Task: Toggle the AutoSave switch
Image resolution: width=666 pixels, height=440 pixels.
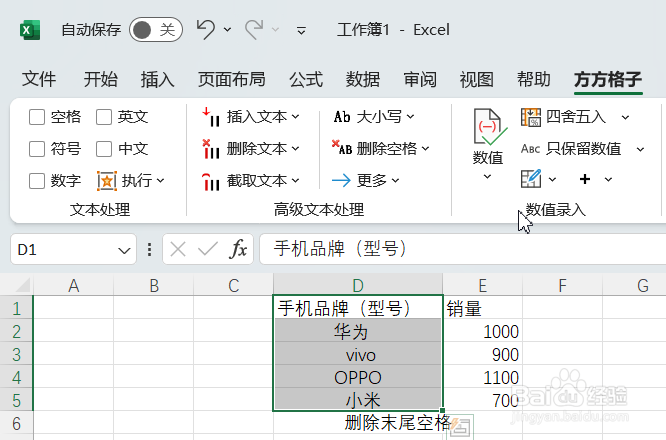Action: point(156,30)
